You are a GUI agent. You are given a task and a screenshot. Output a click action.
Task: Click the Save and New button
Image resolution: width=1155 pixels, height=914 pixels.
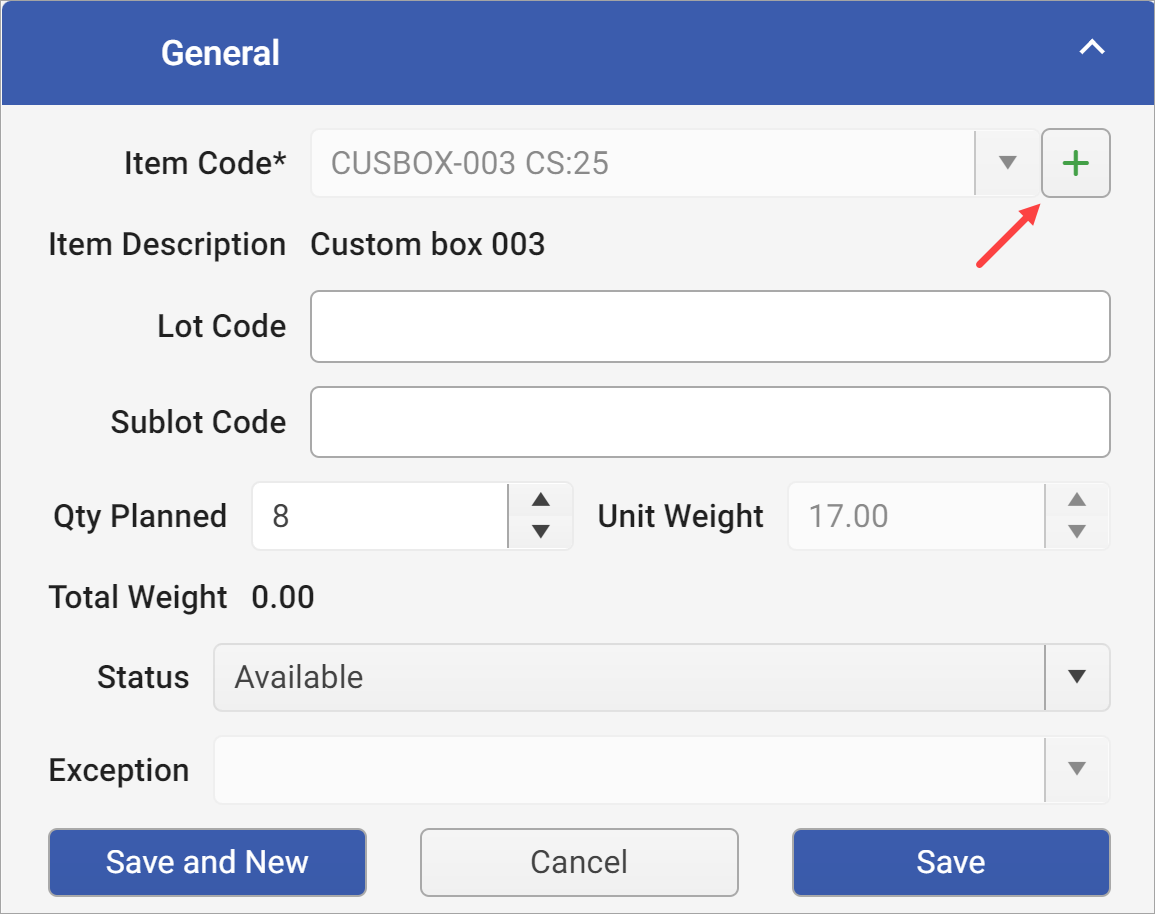click(x=207, y=862)
